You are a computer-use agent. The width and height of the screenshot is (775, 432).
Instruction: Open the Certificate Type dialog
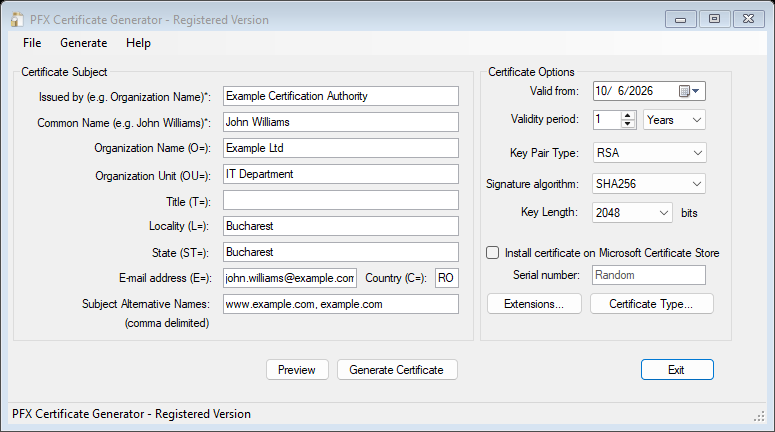[651, 304]
